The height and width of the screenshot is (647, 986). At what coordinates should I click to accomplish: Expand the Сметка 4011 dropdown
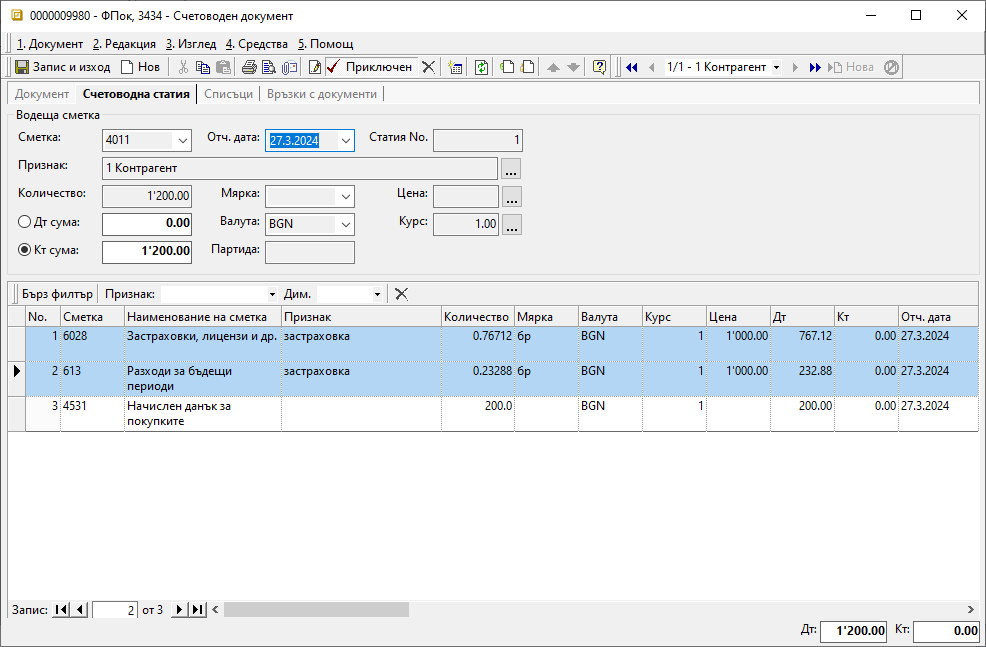181,141
